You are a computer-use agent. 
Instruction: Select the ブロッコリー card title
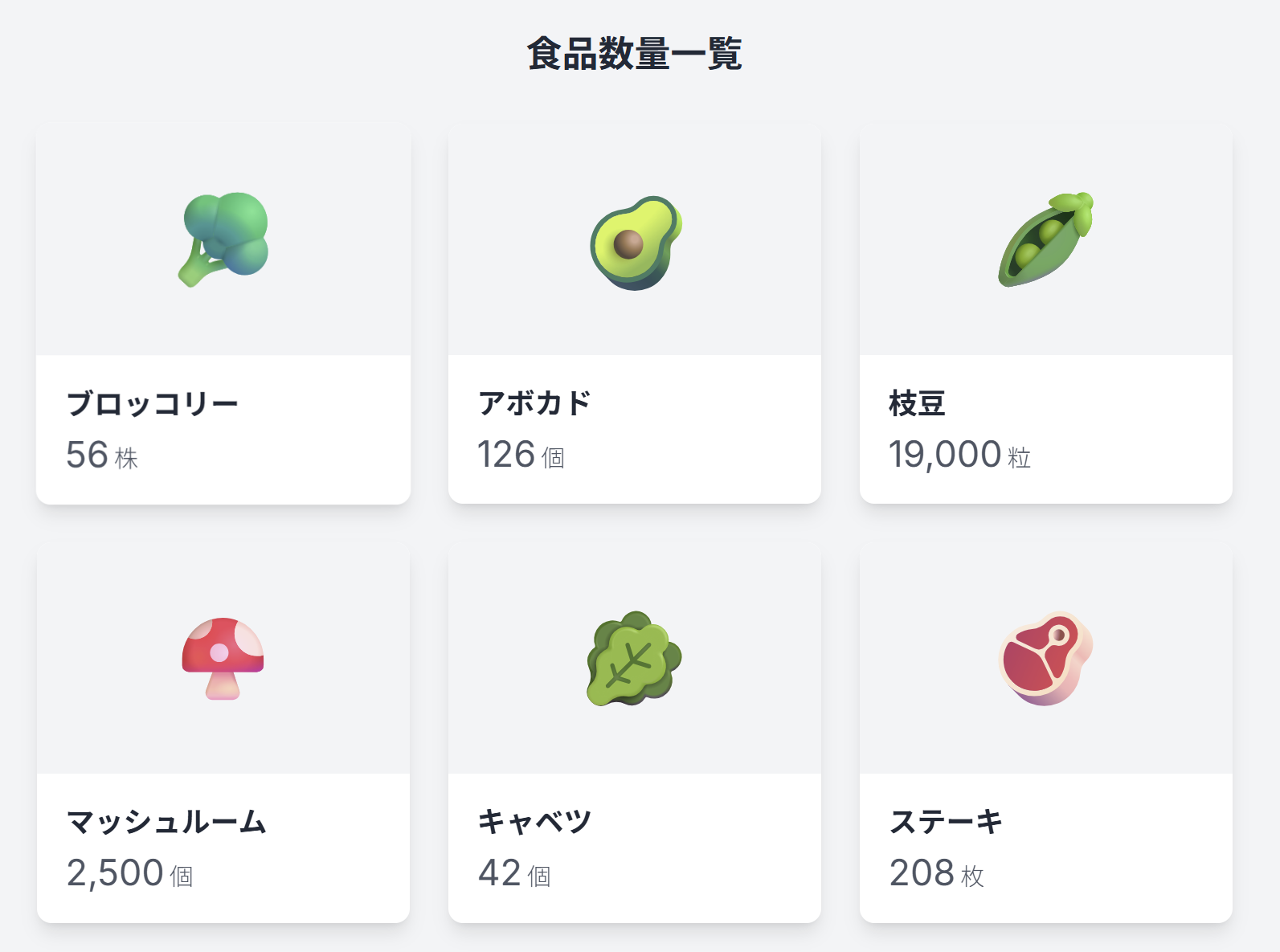click(153, 403)
